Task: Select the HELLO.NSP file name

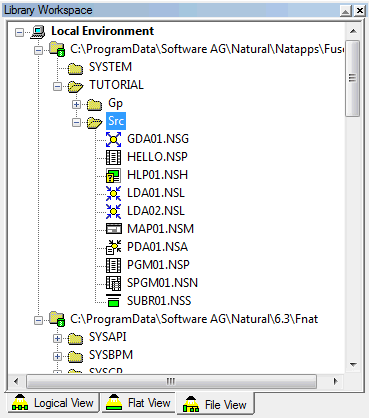Action: tap(157, 157)
